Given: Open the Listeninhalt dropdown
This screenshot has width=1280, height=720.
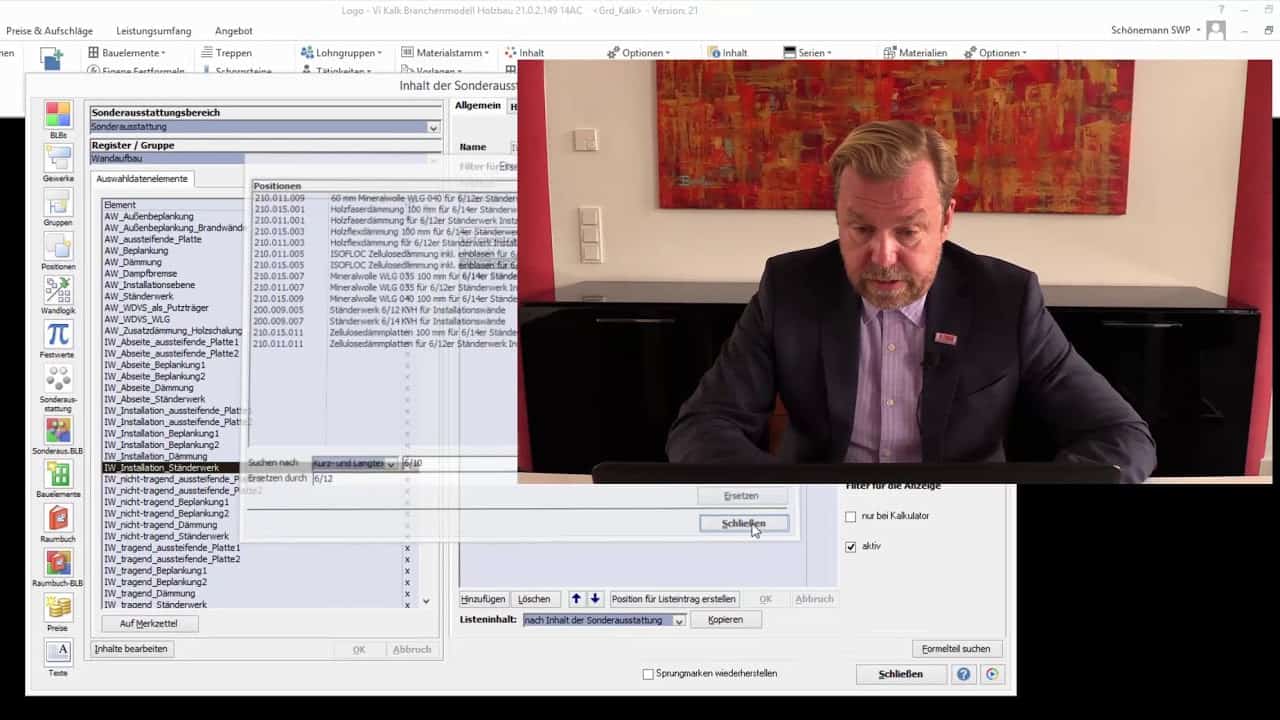Looking at the screenshot, I should click(x=679, y=621).
